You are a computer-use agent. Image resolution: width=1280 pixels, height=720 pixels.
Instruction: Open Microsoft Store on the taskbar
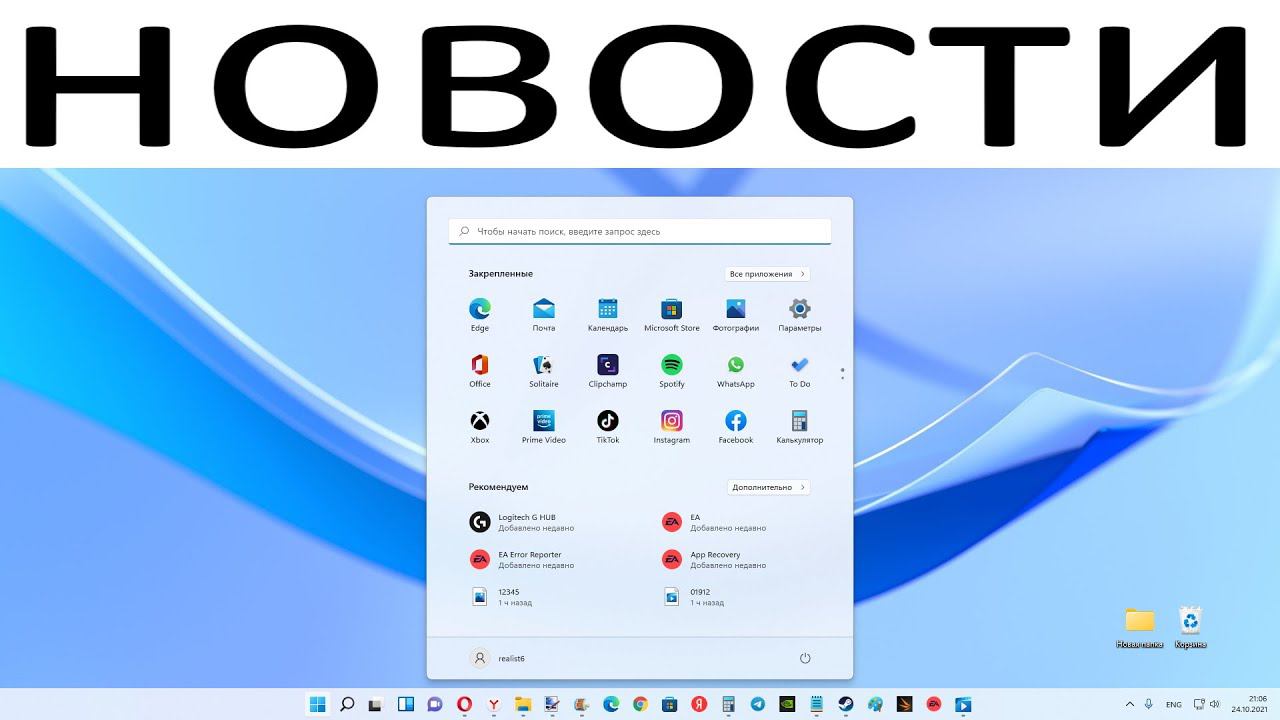pos(670,704)
